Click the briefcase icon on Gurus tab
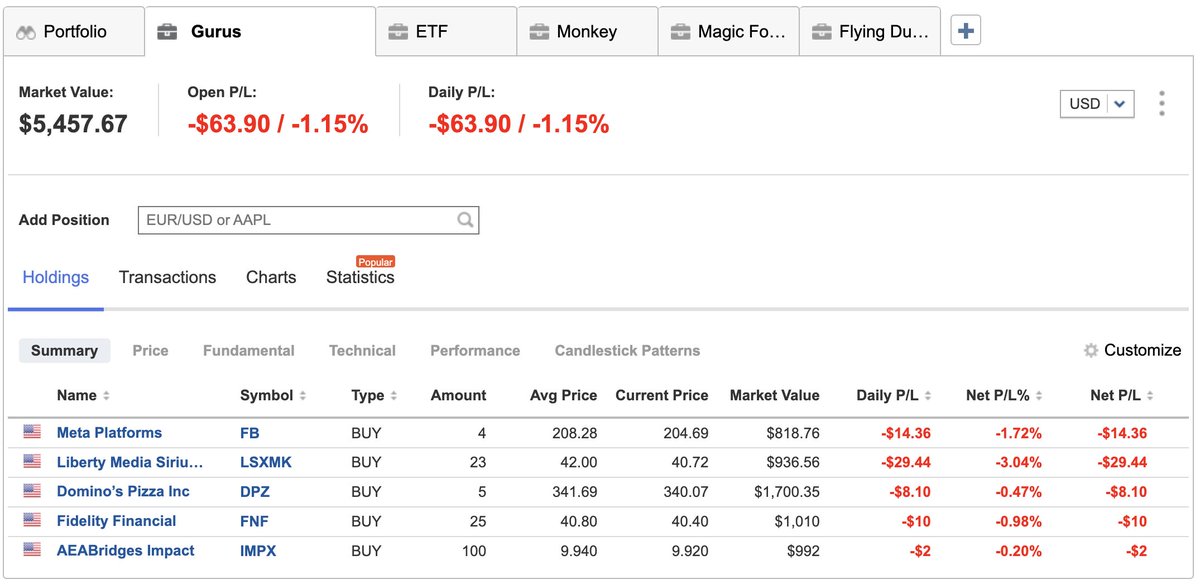Screen dimensions: 1200x584 pos(168,32)
